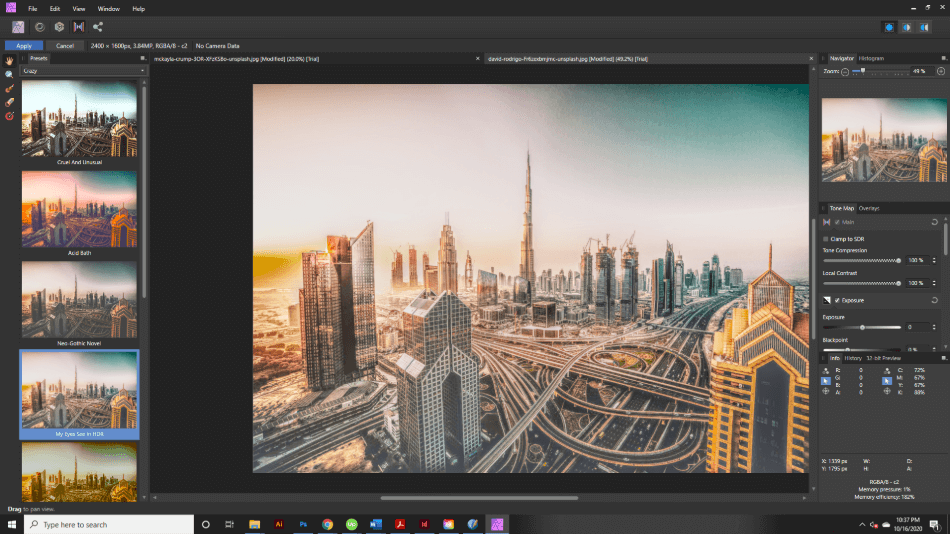This screenshot has width=950, height=534.
Task: Open the View menu
Action: coord(79,8)
